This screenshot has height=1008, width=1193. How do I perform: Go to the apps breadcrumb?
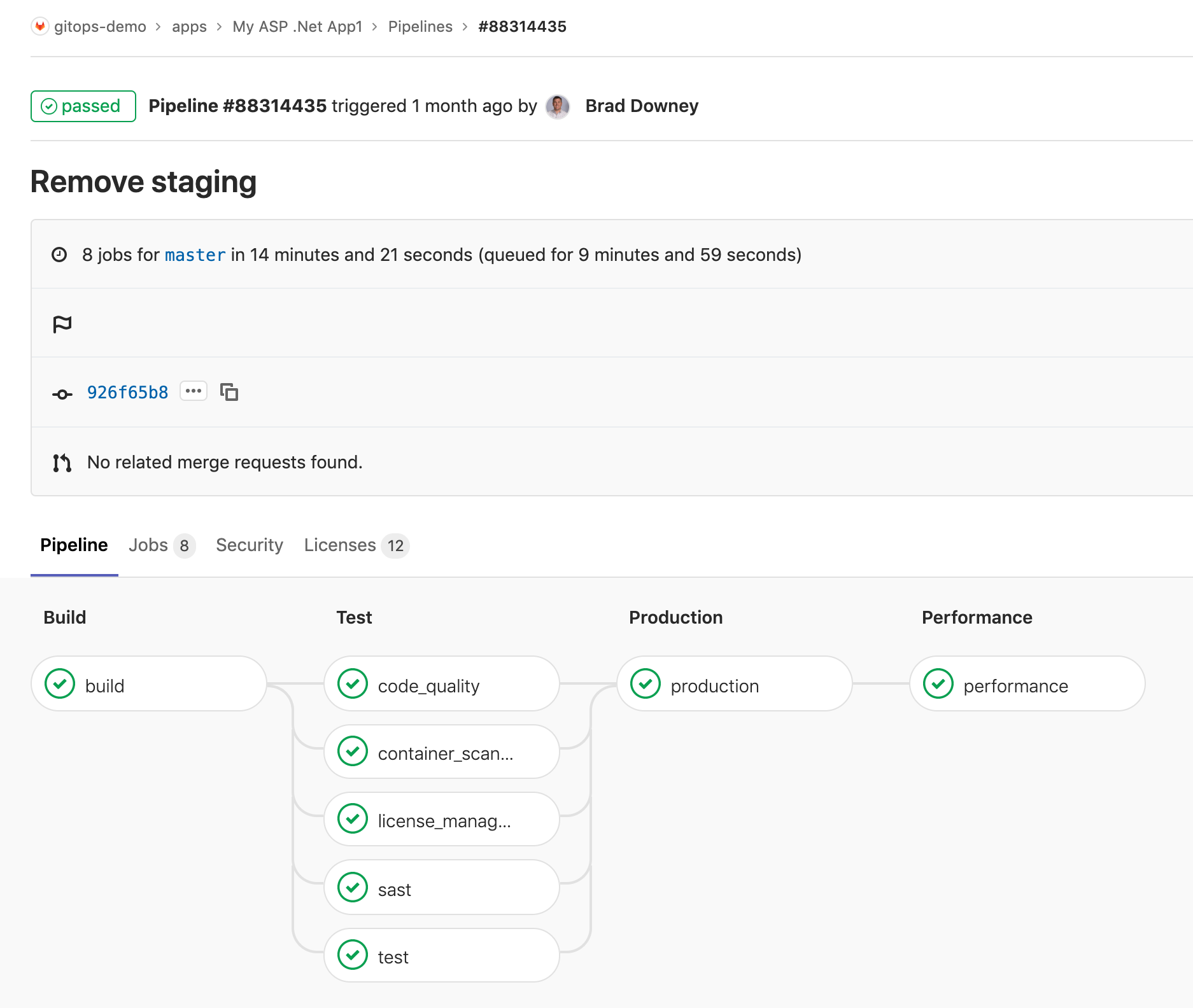(189, 27)
